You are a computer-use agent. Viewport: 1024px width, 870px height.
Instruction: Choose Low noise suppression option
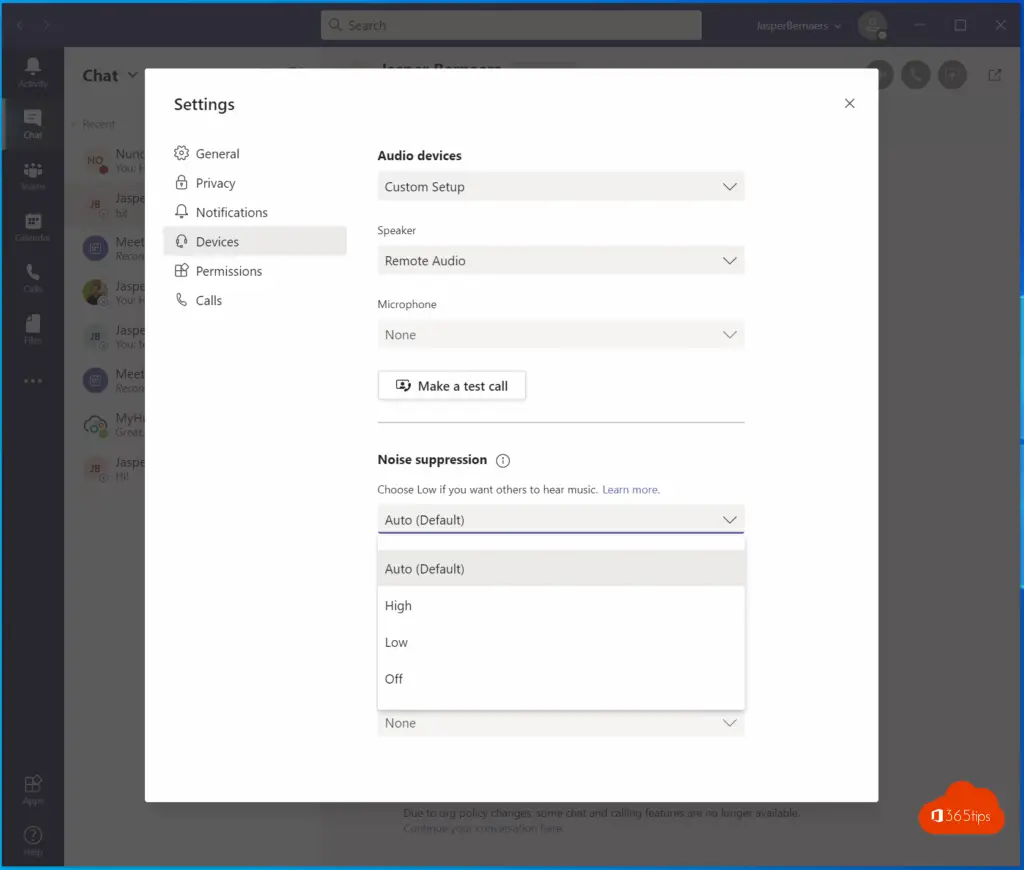(x=560, y=642)
